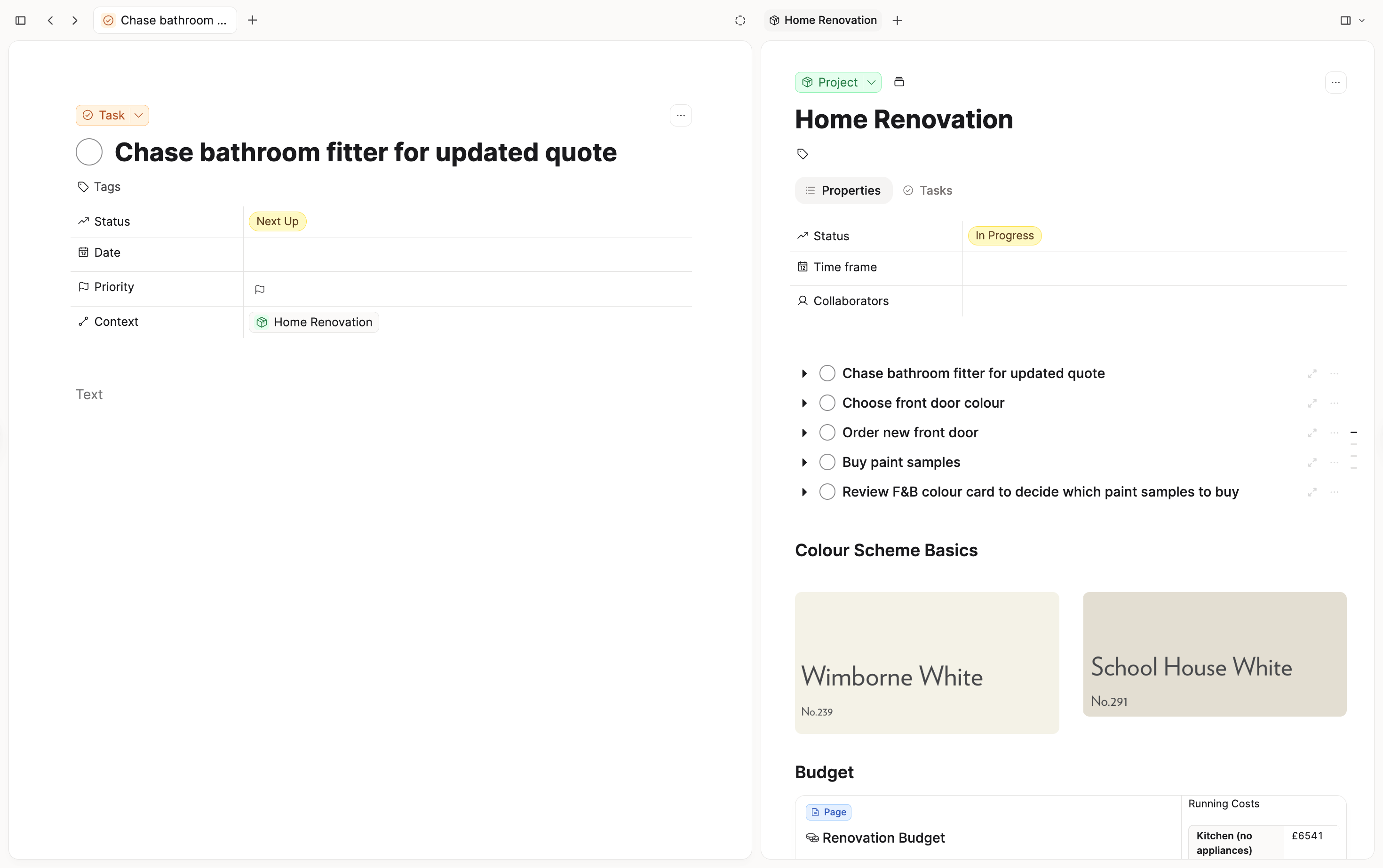This screenshot has height=868, width=1383.
Task: Expand Choose front door colour row
Action: 804,403
